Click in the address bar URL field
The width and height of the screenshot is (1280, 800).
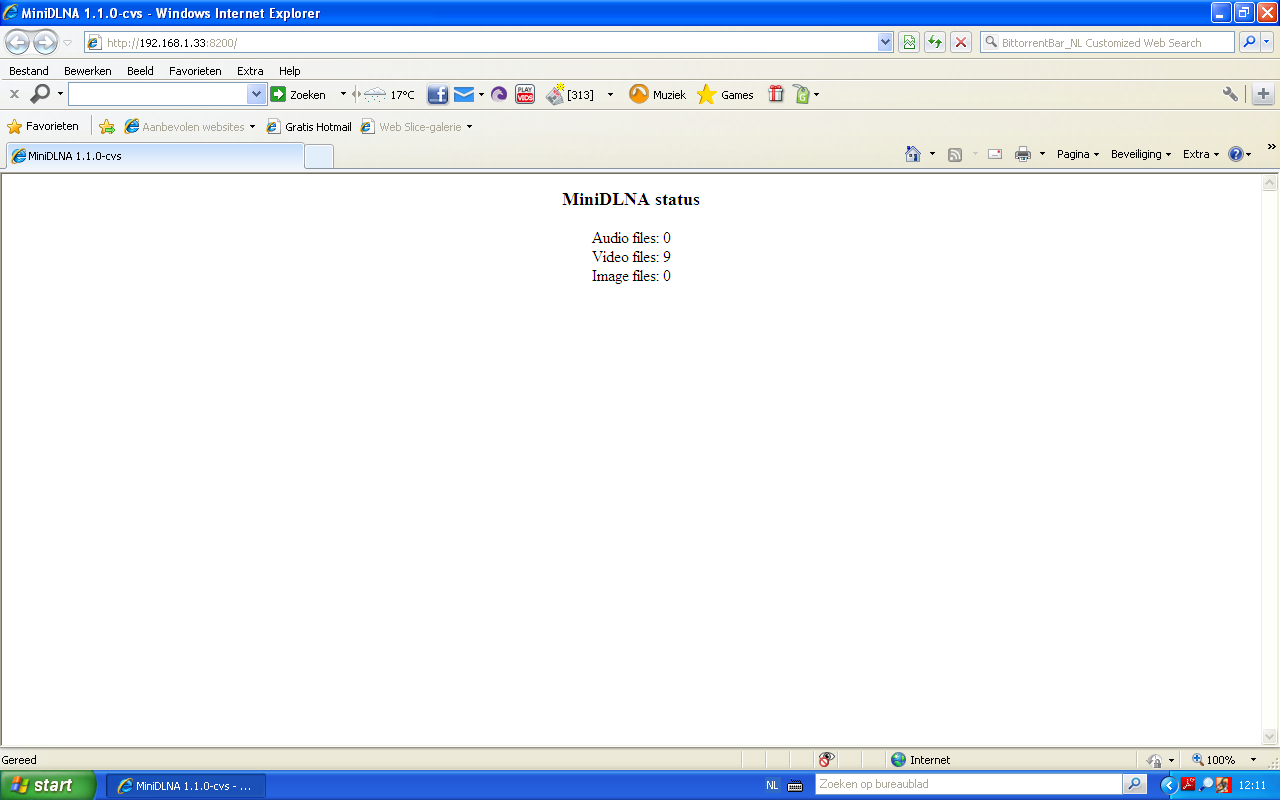click(490, 42)
